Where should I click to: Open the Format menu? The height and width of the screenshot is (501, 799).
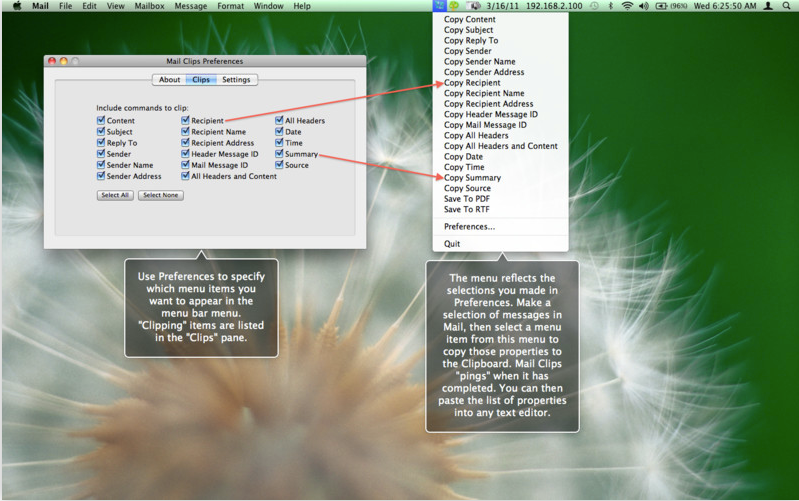(x=231, y=6)
